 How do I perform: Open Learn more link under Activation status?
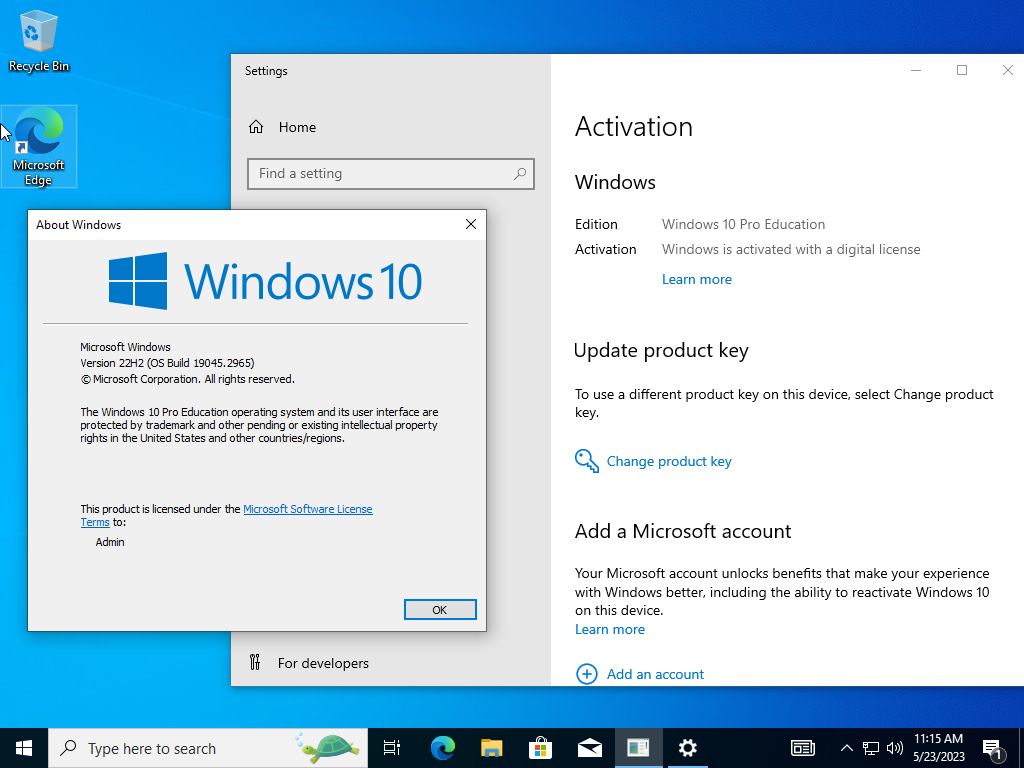tap(697, 280)
